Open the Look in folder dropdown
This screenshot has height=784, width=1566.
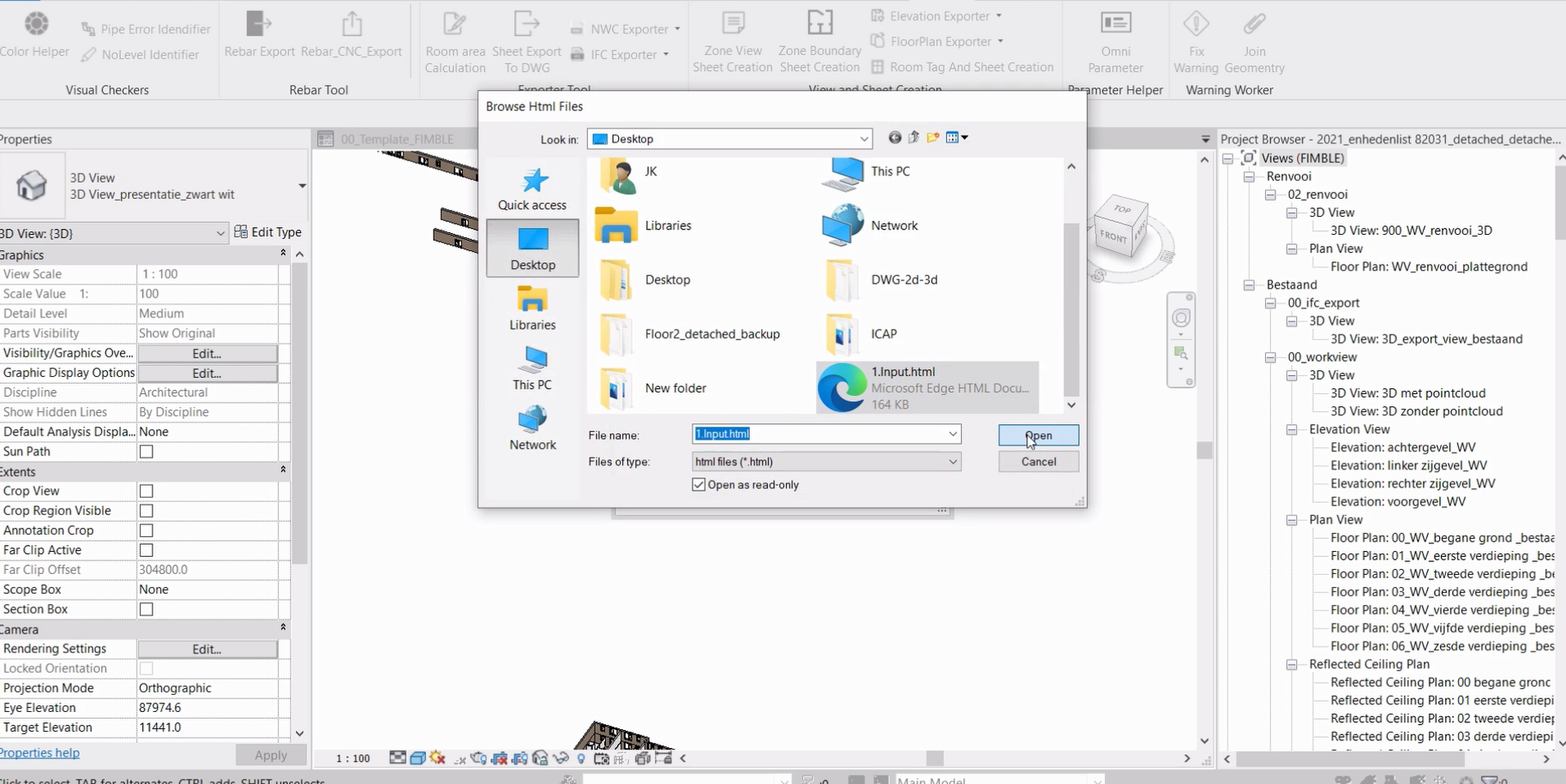click(x=863, y=139)
